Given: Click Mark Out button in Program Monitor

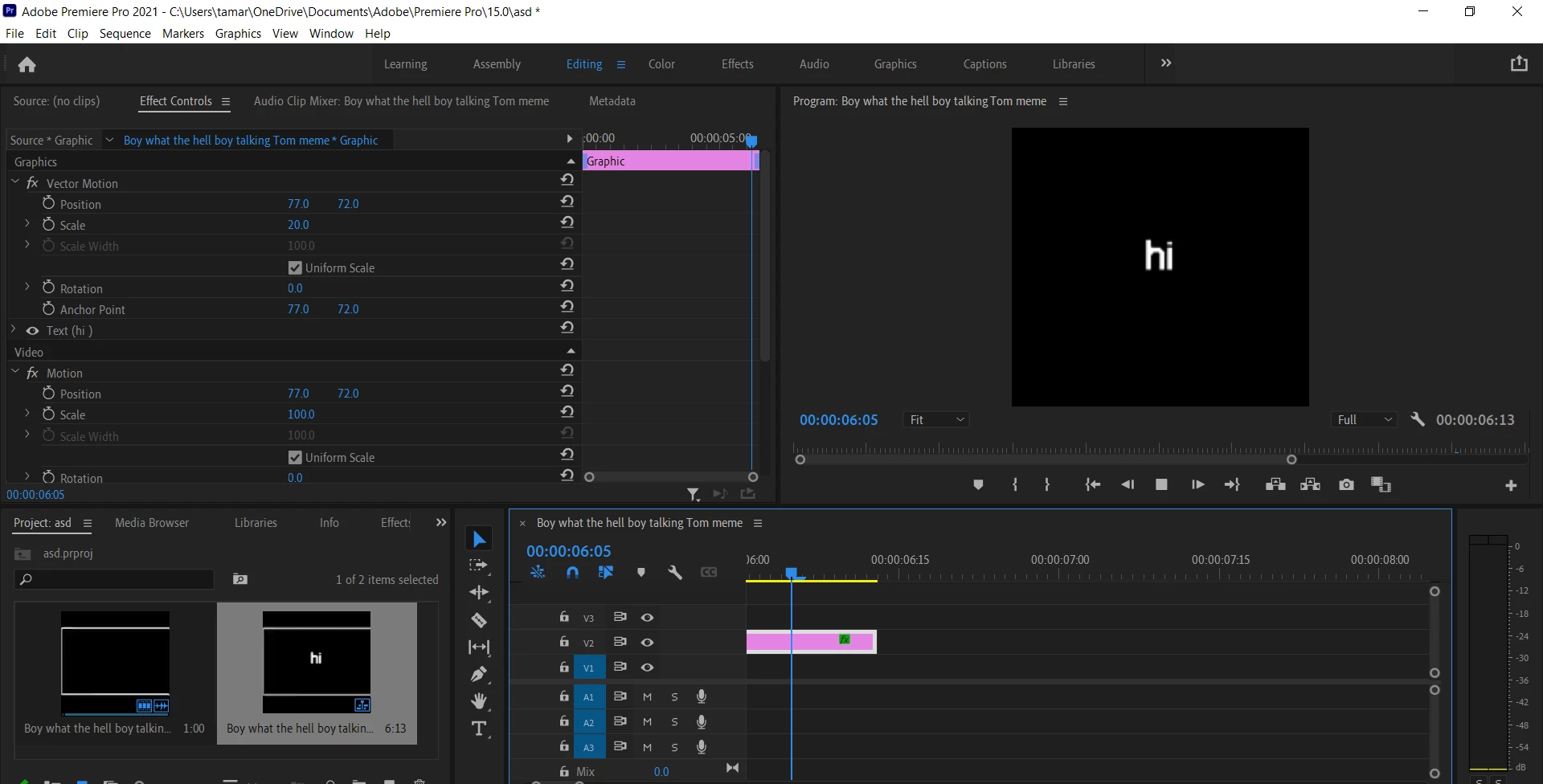Looking at the screenshot, I should [x=1047, y=484].
